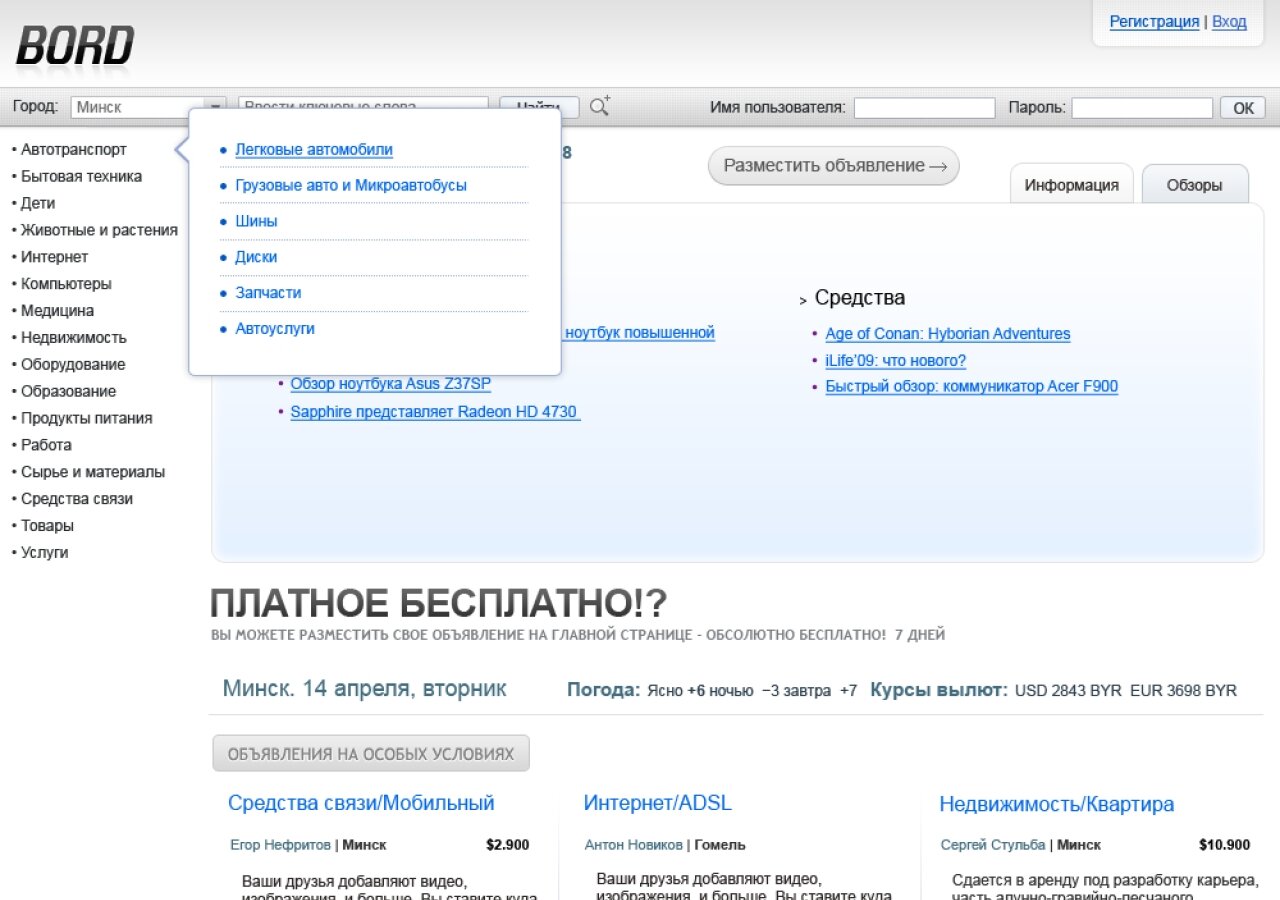The width and height of the screenshot is (1280, 900).
Task: Choose Грузовые авто и Микроавтобусы
Action: coord(351,186)
